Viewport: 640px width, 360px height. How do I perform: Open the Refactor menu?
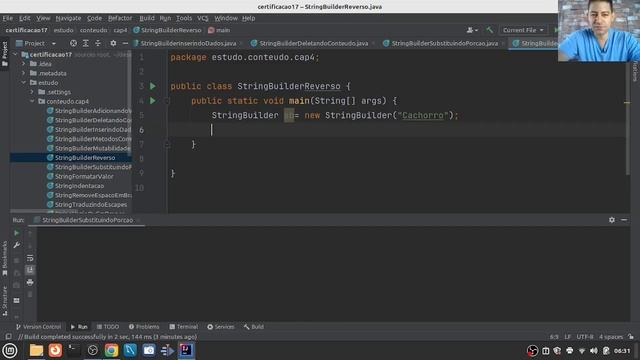tap(120, 18)
